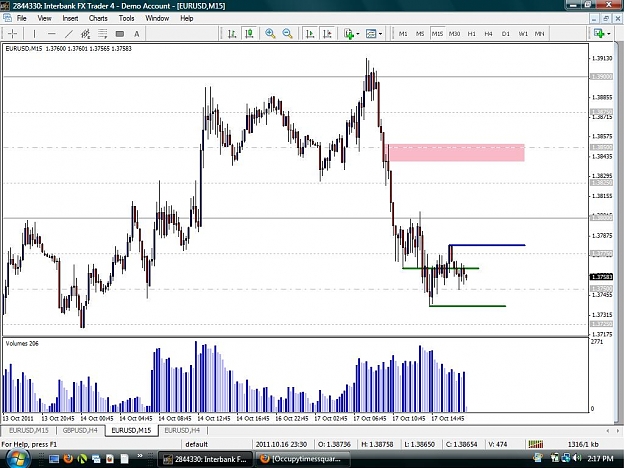625x468 pixels.
Task: Switch to the GBPUSD,H4 chart tab
Action: click(80, 431)
